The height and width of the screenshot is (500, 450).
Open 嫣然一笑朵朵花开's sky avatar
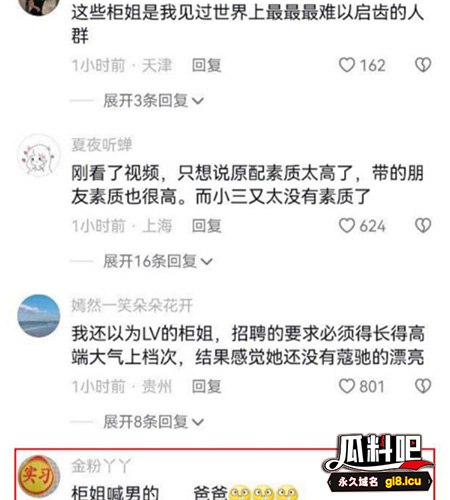click(x=39, y=316)
